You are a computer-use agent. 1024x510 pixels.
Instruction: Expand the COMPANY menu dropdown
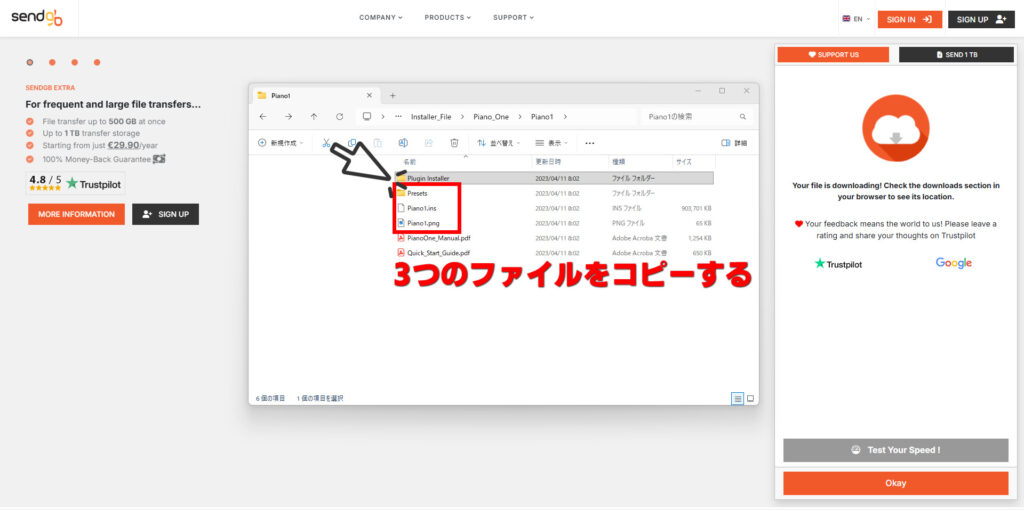pos(381,18)
